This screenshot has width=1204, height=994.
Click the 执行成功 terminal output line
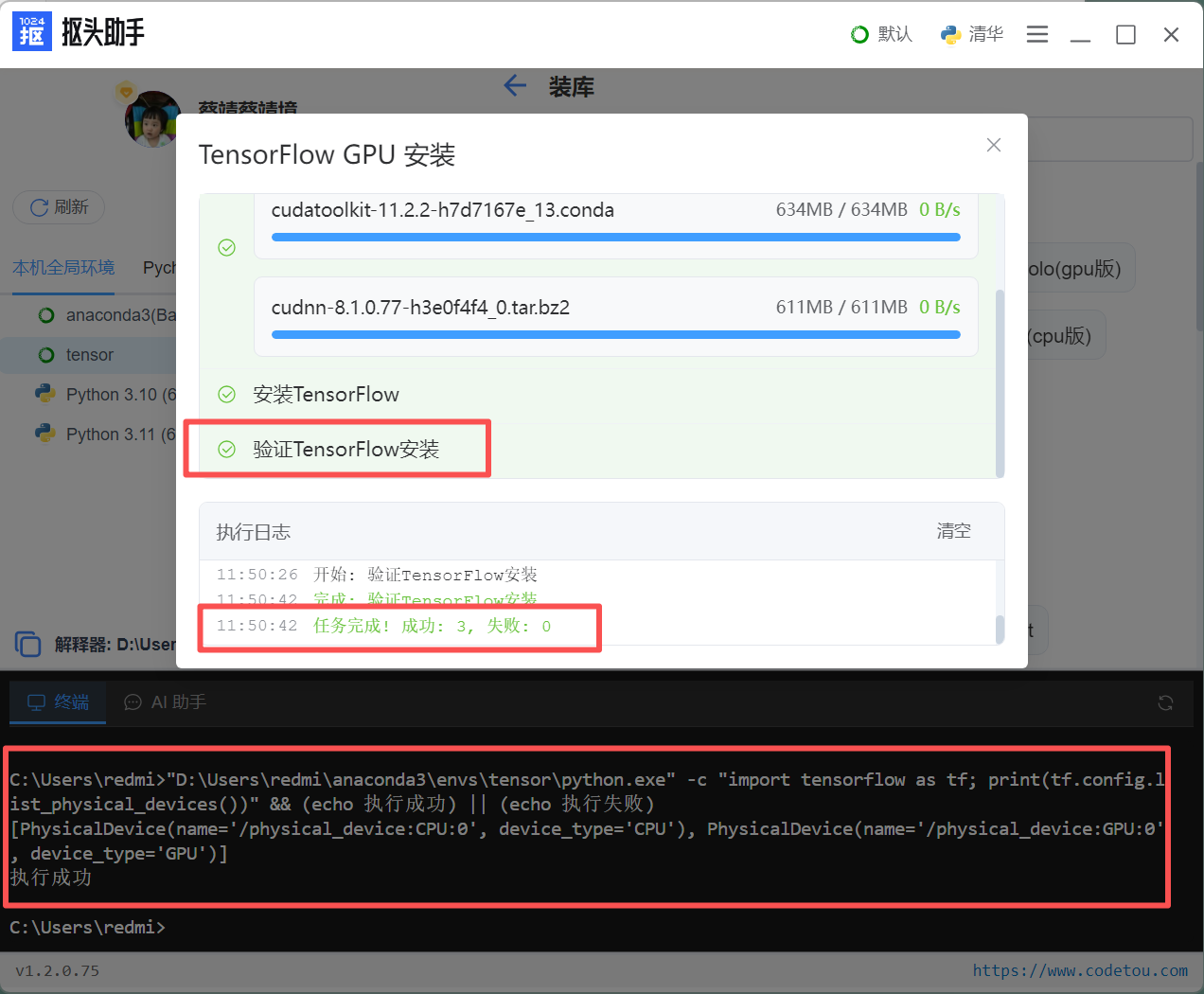click(x=51, y=878)
